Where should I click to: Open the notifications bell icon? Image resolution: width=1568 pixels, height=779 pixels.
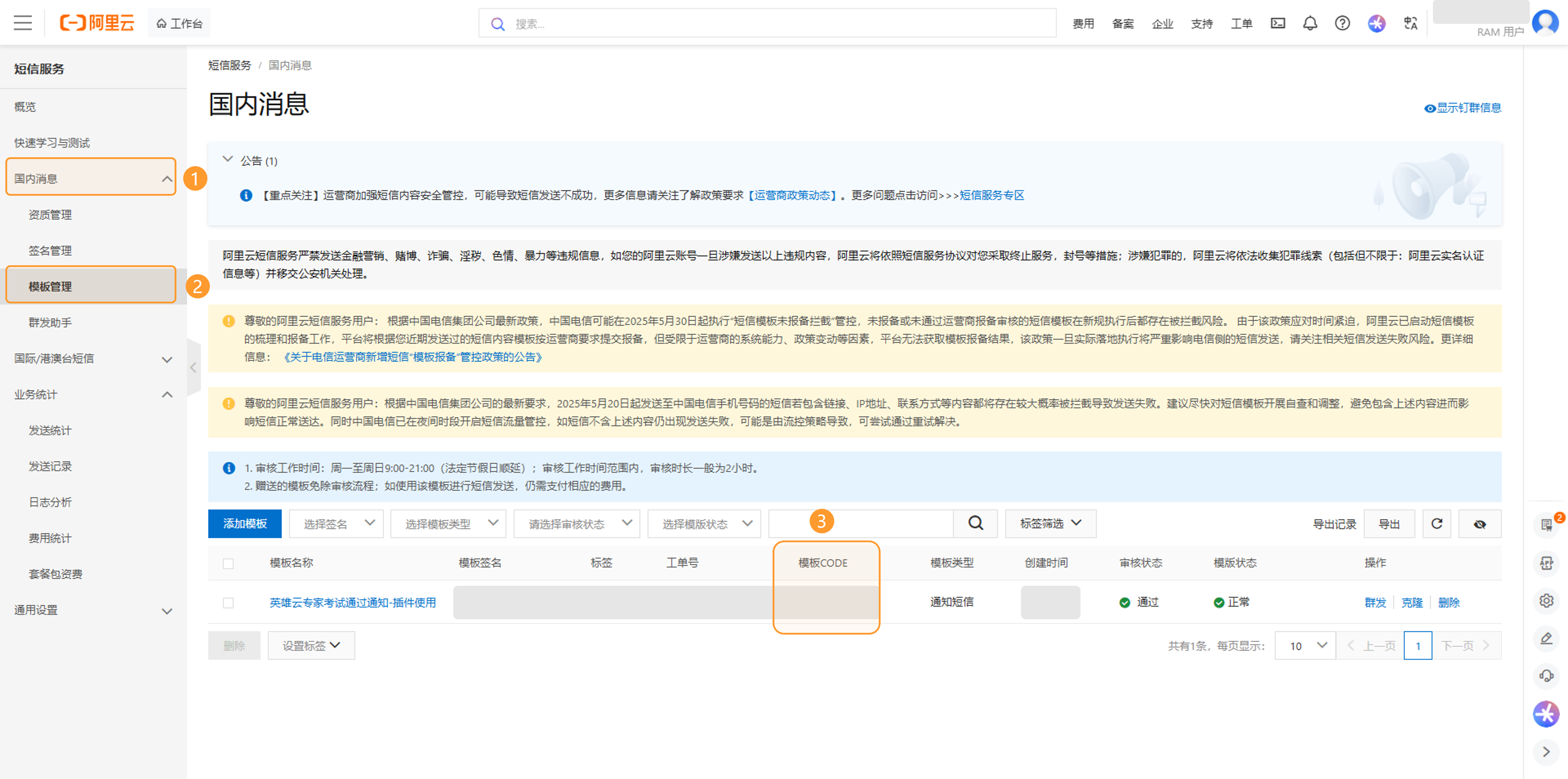pos(1310,23)
